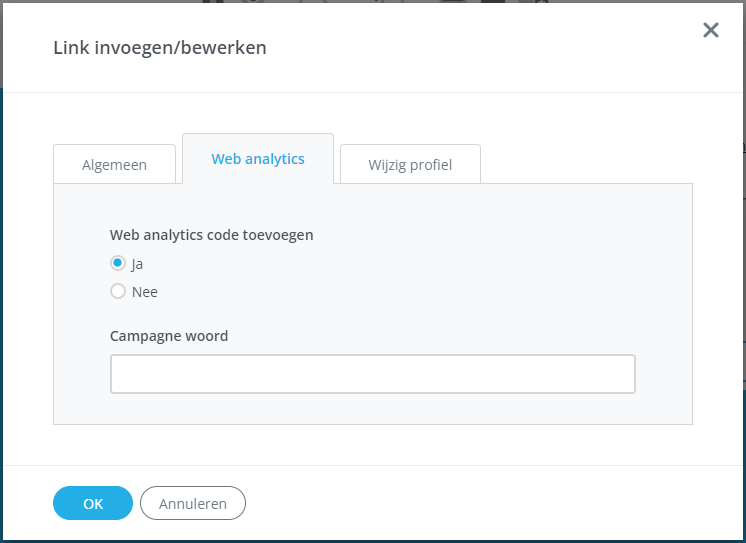This screenshot has width=746, height=543.
Task: Click into the Campagne woord text field
Action: point(372,374)
